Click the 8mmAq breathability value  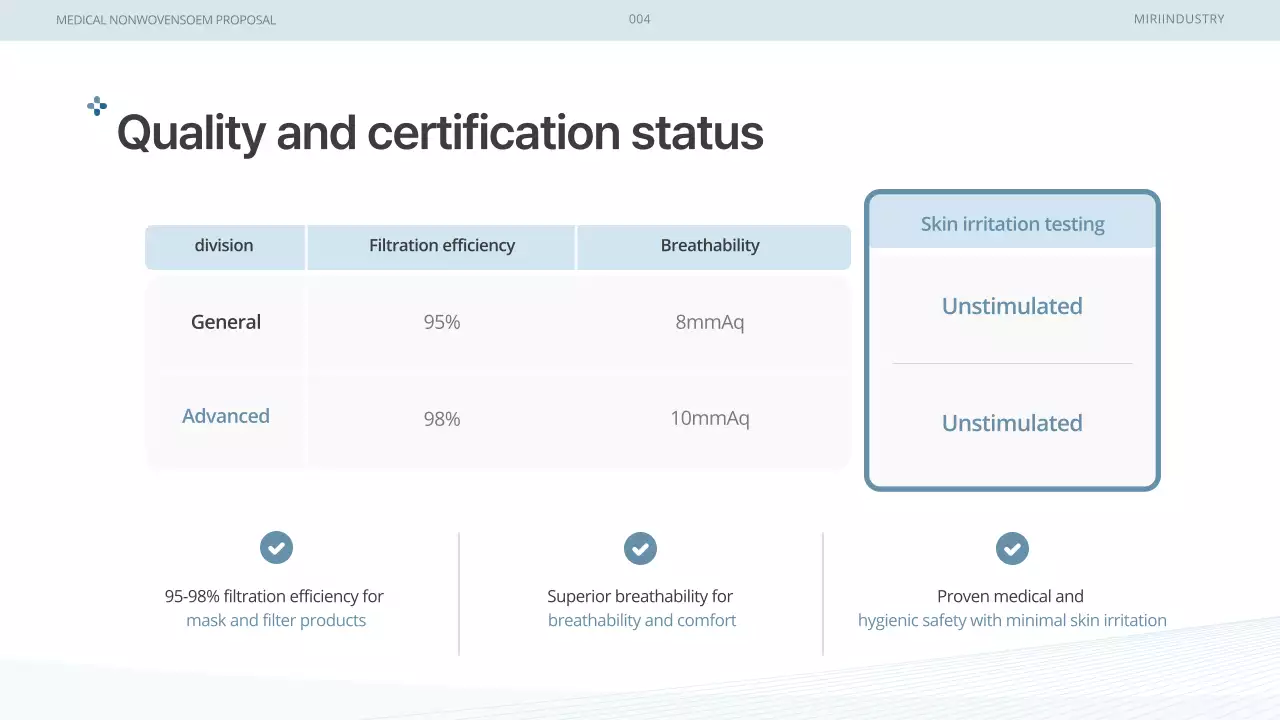point(710,322)
